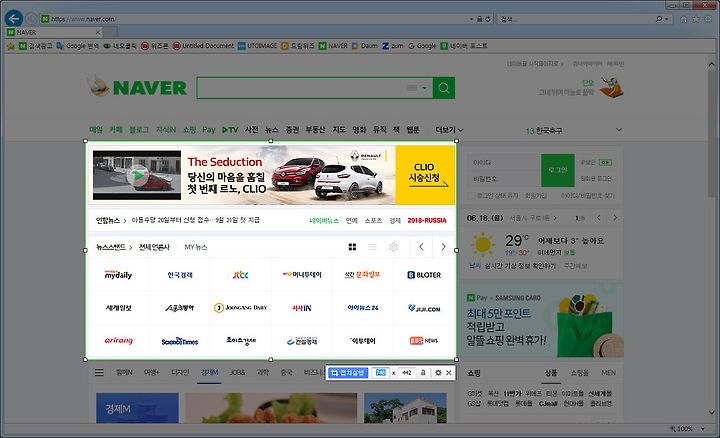Open the browser home icon
Image resolution: width=720 pixels, height=438 pixels.
point(684,19)
